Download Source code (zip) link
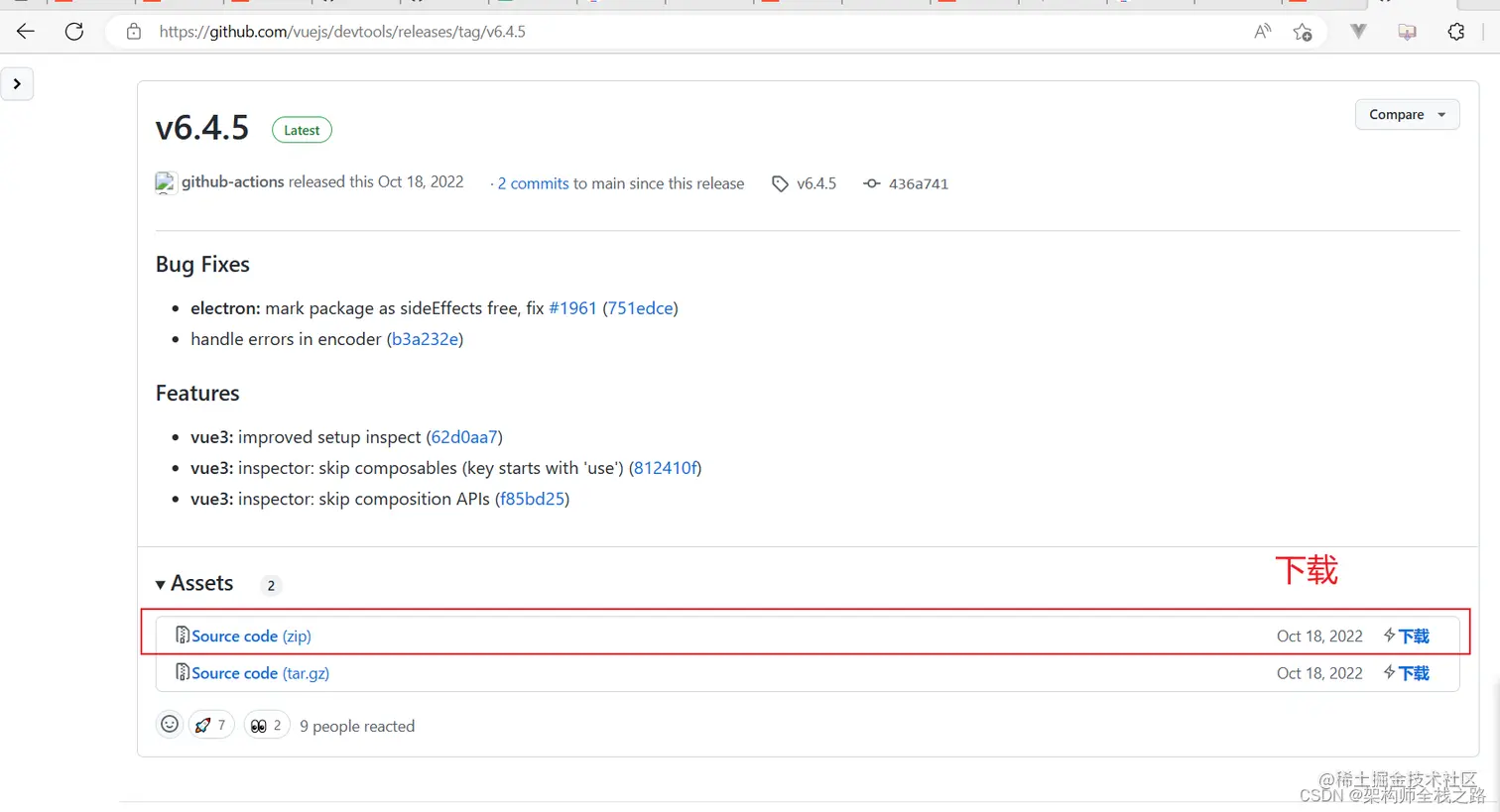1500x812 pixels. coord(251,637)
